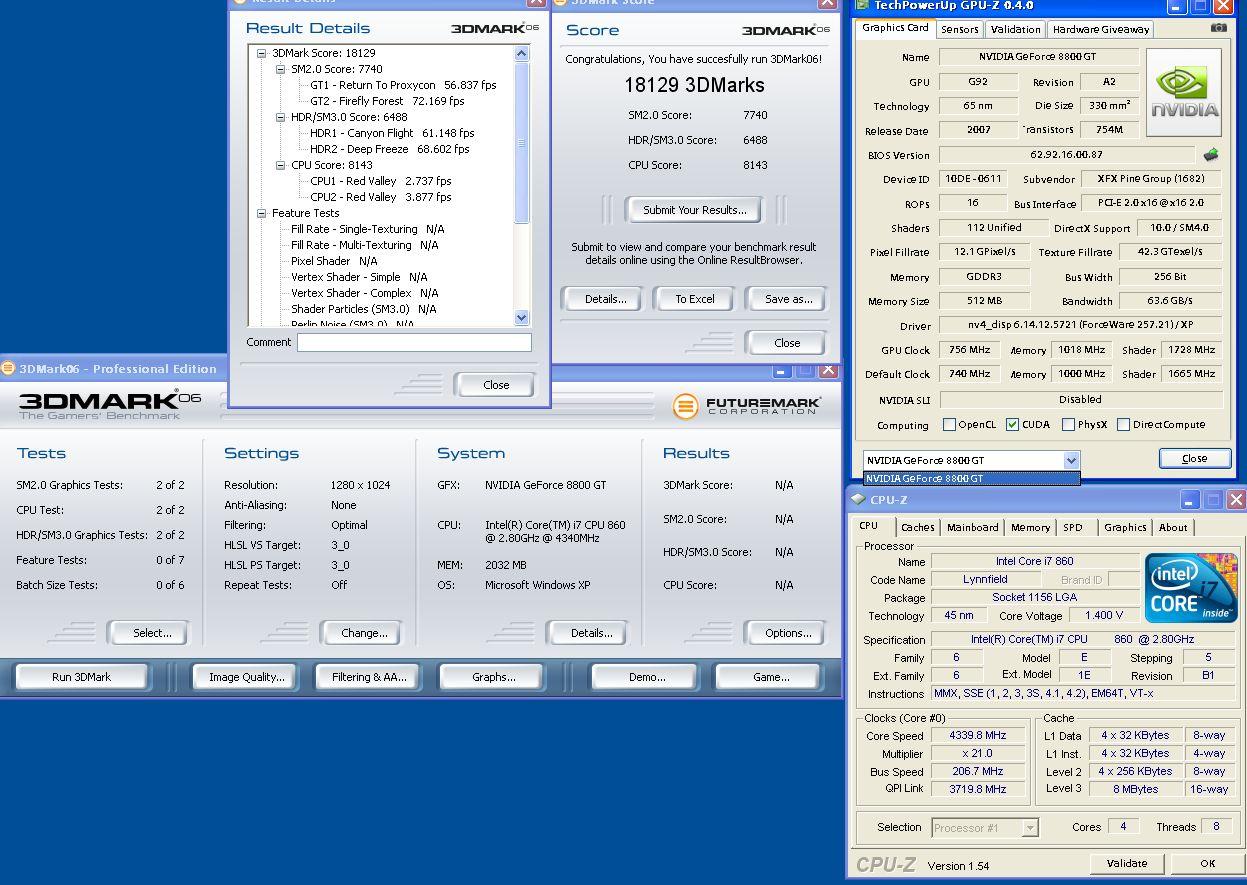1247x885 pixels.
Task: Switch to the Sensors tab in GPU-Z
Action: point(959,29)
